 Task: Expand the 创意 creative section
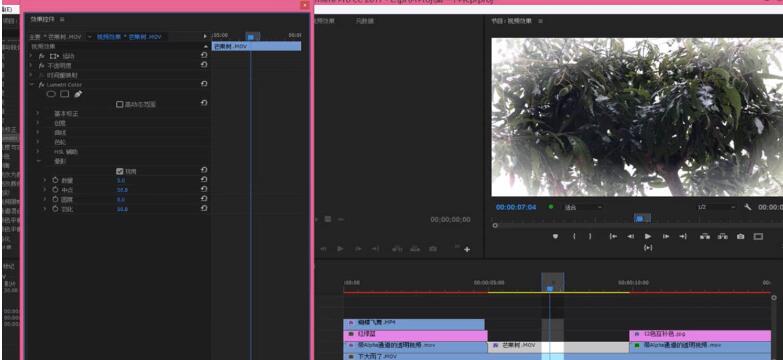tap(38, 123)
